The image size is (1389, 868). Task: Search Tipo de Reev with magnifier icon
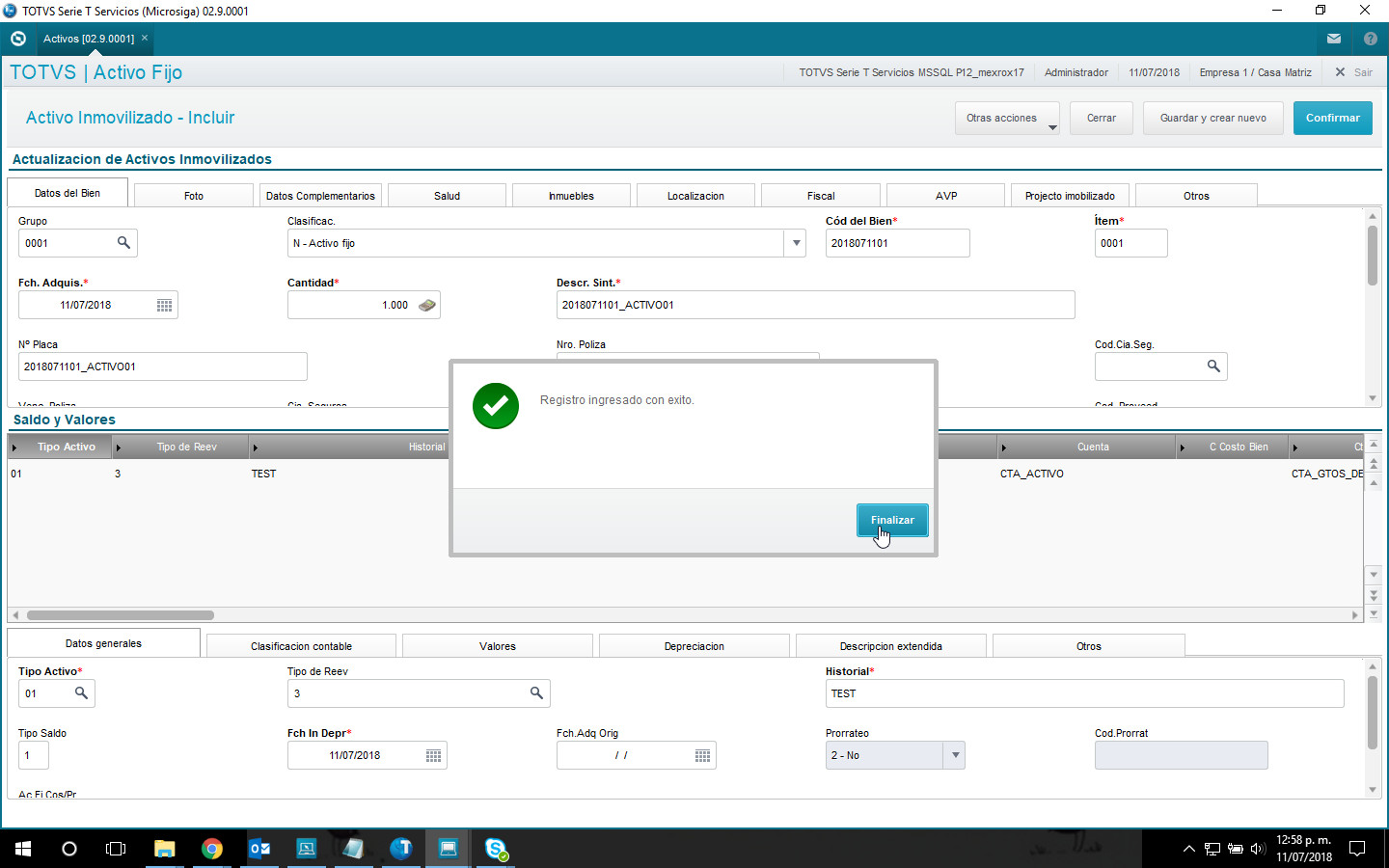coord(536,693)
